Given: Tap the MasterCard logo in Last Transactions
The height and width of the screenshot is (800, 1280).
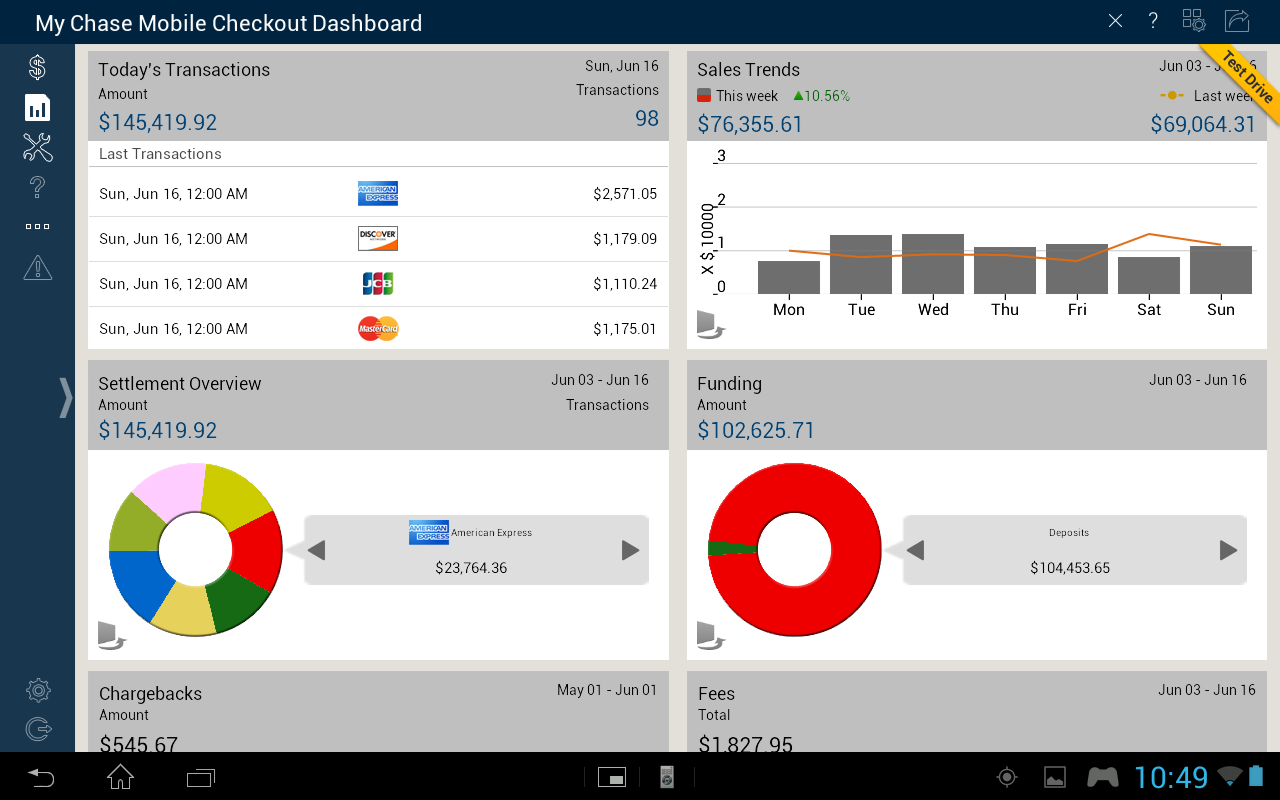Looking at the screenshot, I should pyautogui.click(x=378, y=328).
